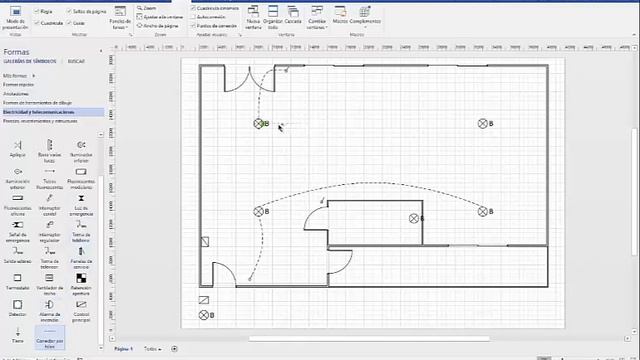Click the vertical canvas scrollbar
The image size is (640, 360).
coord(634,192)
